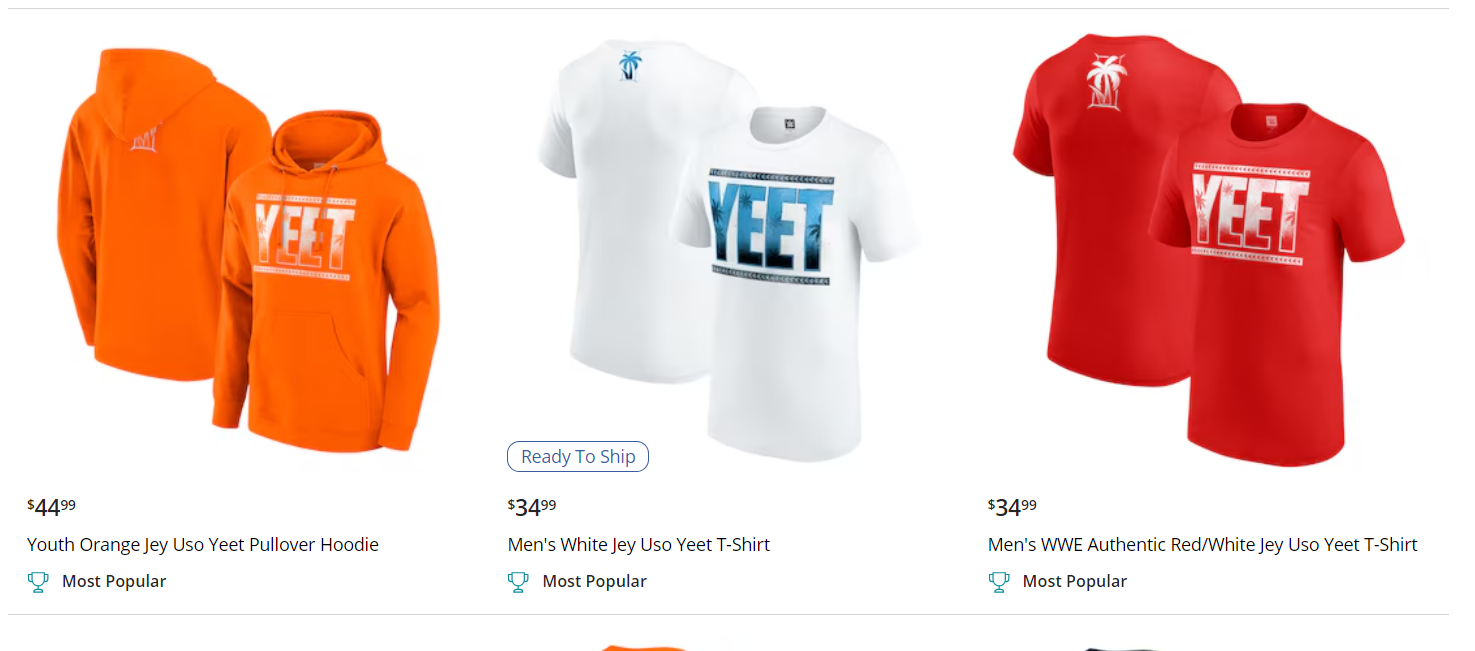The image size is (1475, 651).
Task: Open the Youth Orange Jey Uso Hoodie link
Action: 203,545
